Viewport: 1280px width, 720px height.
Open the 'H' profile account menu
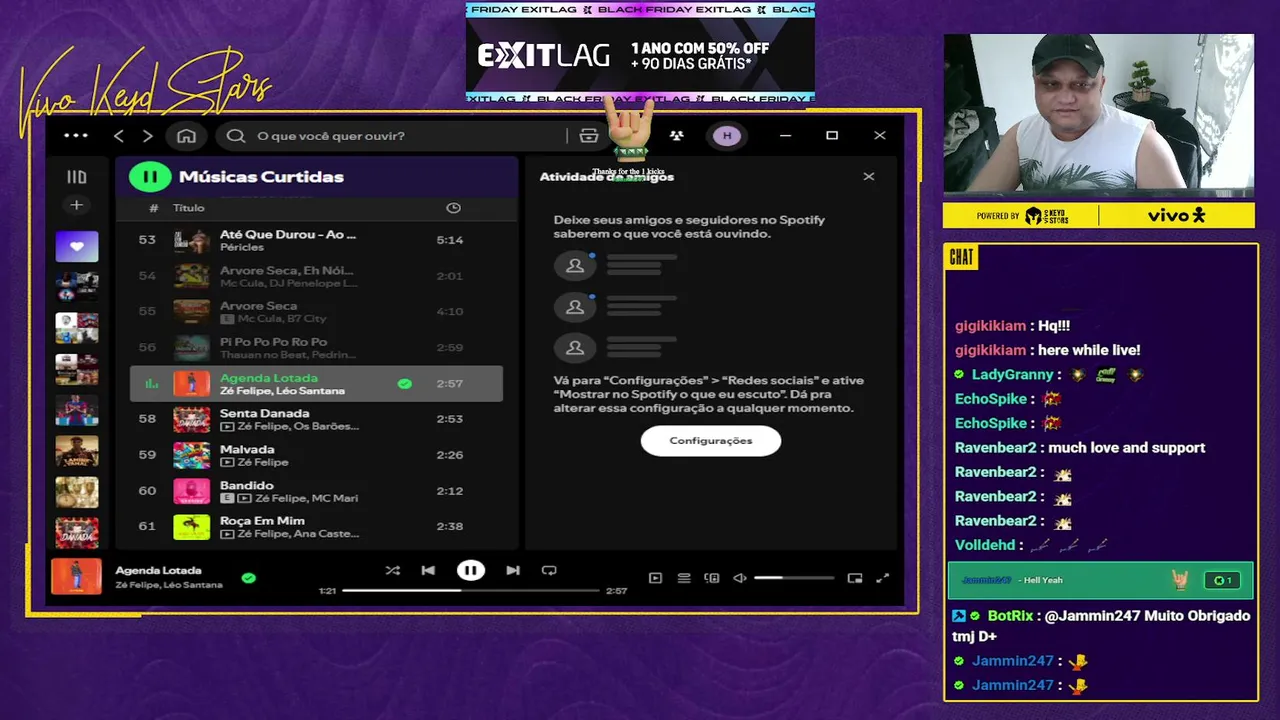[727, 136]
